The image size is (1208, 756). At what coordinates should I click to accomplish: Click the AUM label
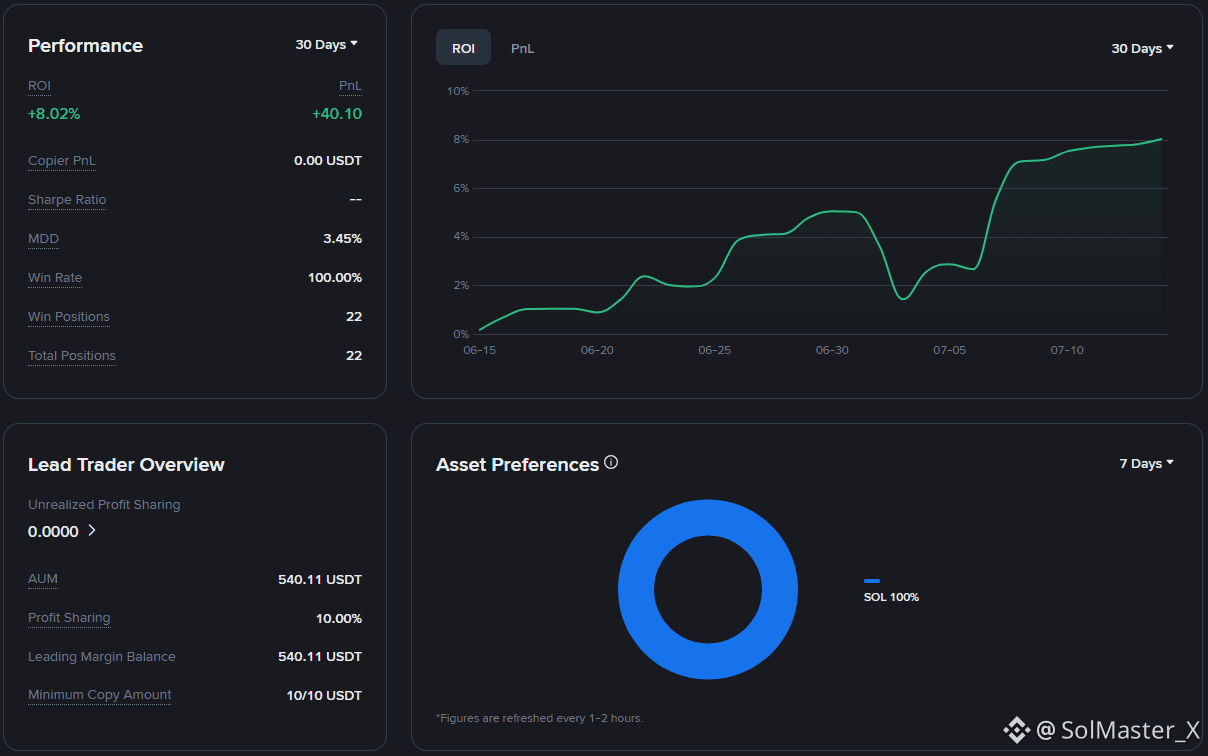click(x=43, y=579)
